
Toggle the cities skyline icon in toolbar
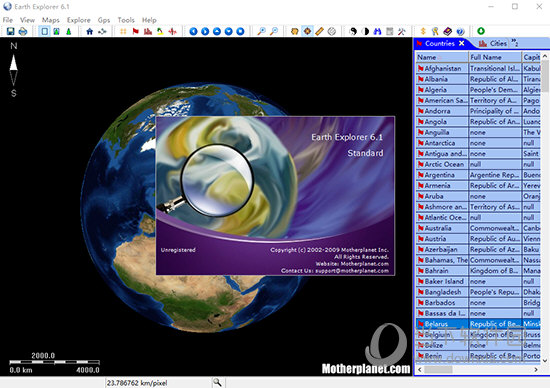tap(148, 32)
